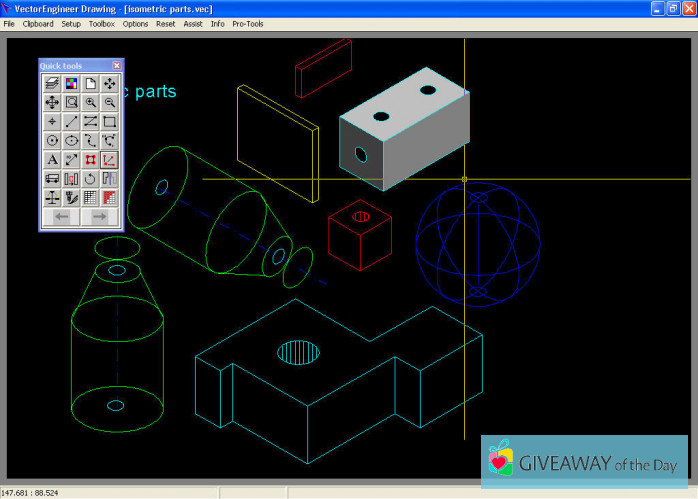698x499 pixels.
Task: Select the rectangle drawing tool
Action: 109,121
